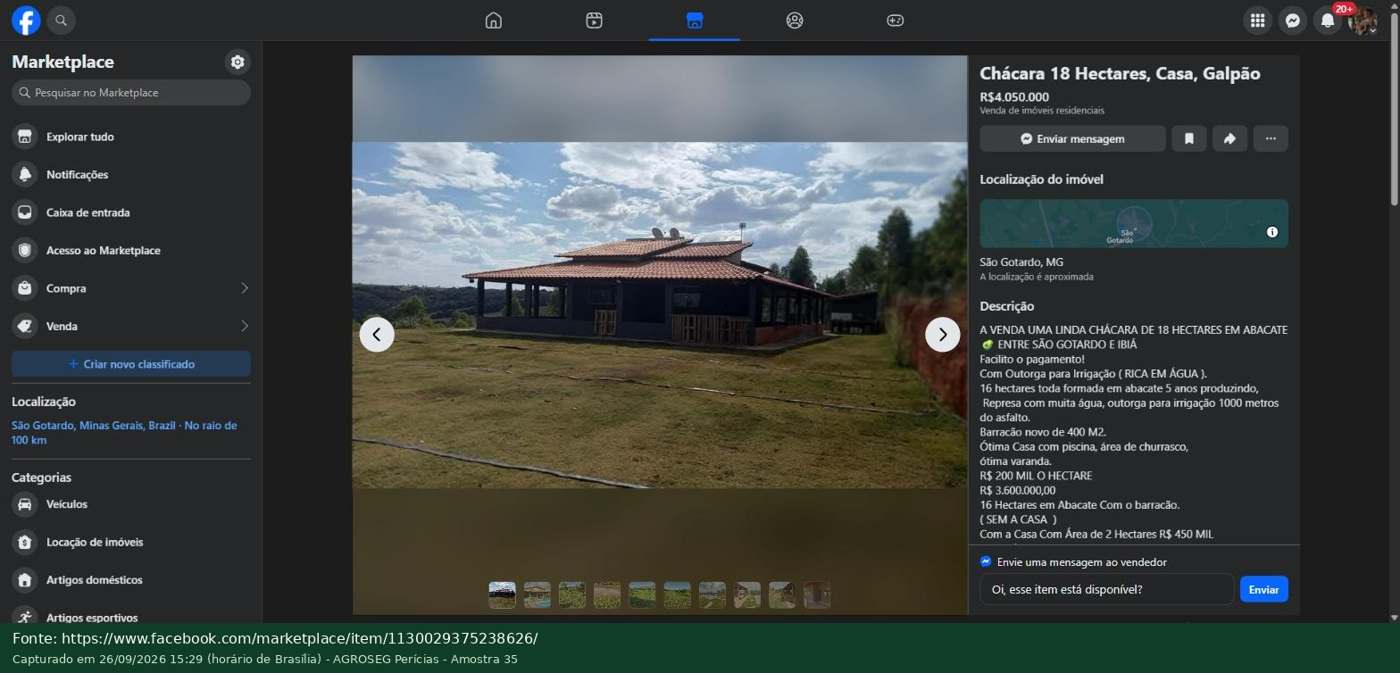Viewport: 1400px width, 673px height.
Task: Open Caixa de entrada in sidebar
Action: click(131, 213)
